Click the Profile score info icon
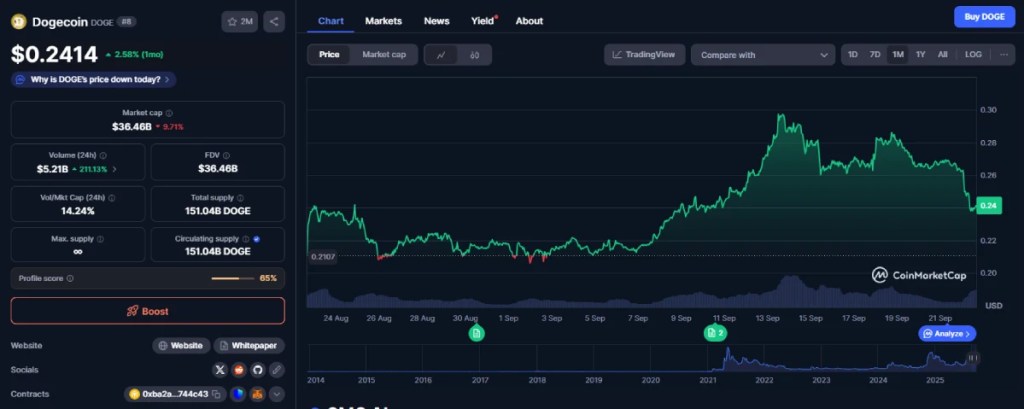This screenshot has width=1024, height=409. [71, 278]
